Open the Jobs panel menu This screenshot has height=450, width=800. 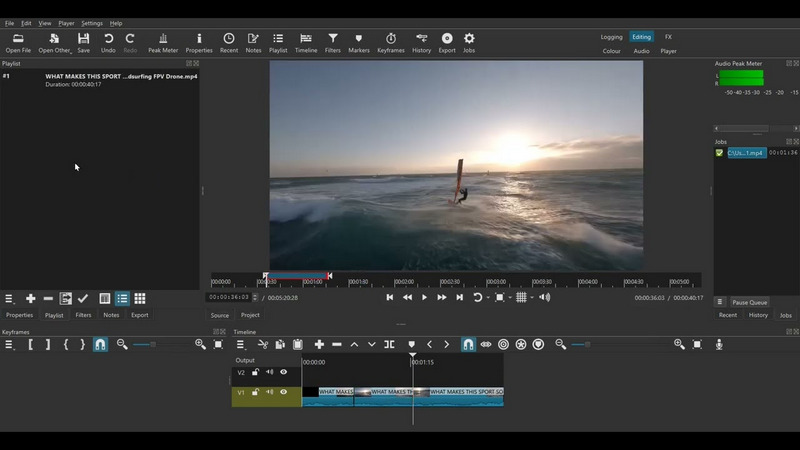pos(719,302)
